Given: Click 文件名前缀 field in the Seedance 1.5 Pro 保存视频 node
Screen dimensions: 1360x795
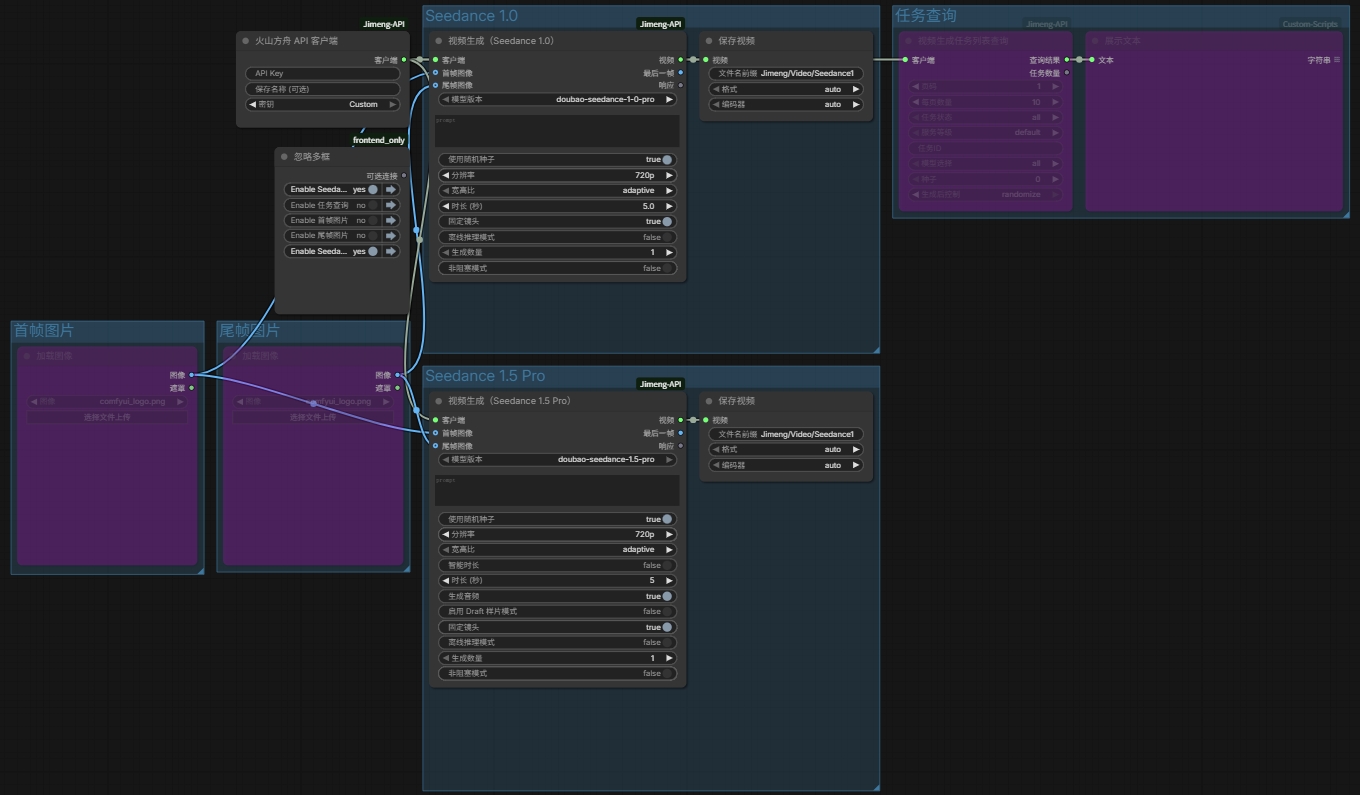Looking at the screenshot, I should pos(786,434).
